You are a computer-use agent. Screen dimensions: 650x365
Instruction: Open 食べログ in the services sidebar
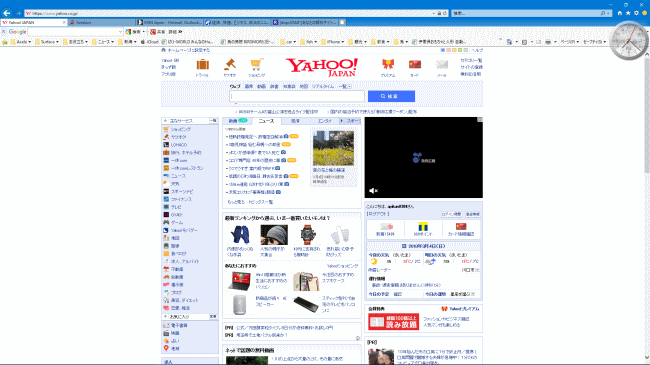point(178,253)
